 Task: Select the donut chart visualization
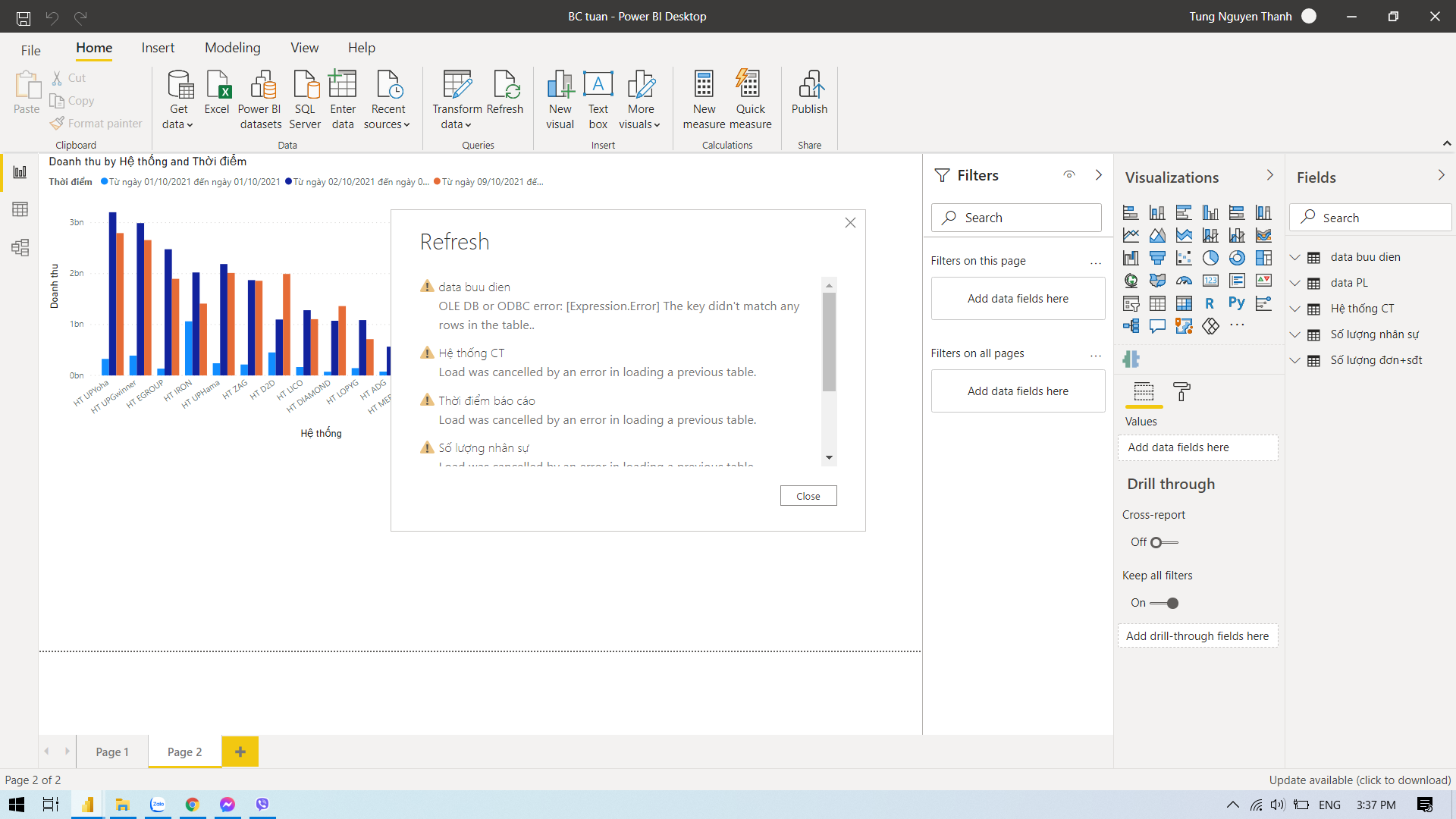click(x=1237, y=258)
